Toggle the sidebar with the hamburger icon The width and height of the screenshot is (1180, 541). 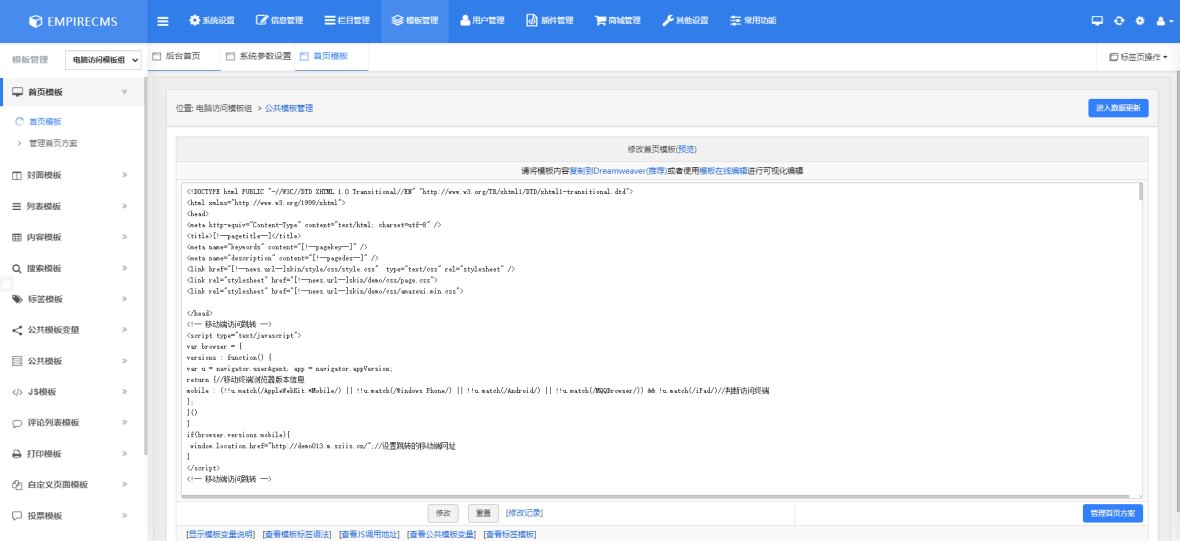coord(163,21)
